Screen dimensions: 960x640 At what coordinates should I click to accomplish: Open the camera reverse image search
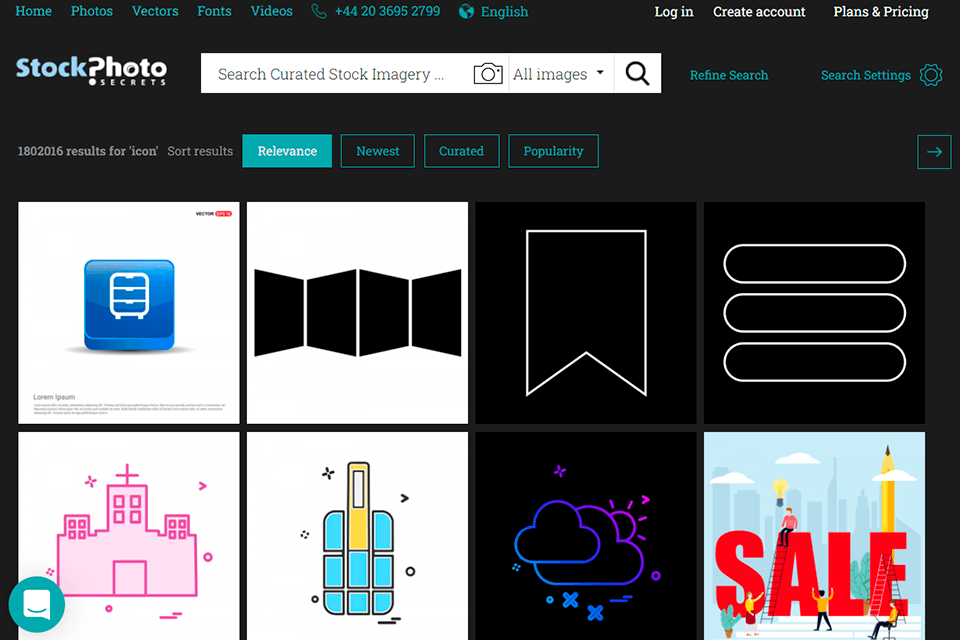[x=488, y=74]
